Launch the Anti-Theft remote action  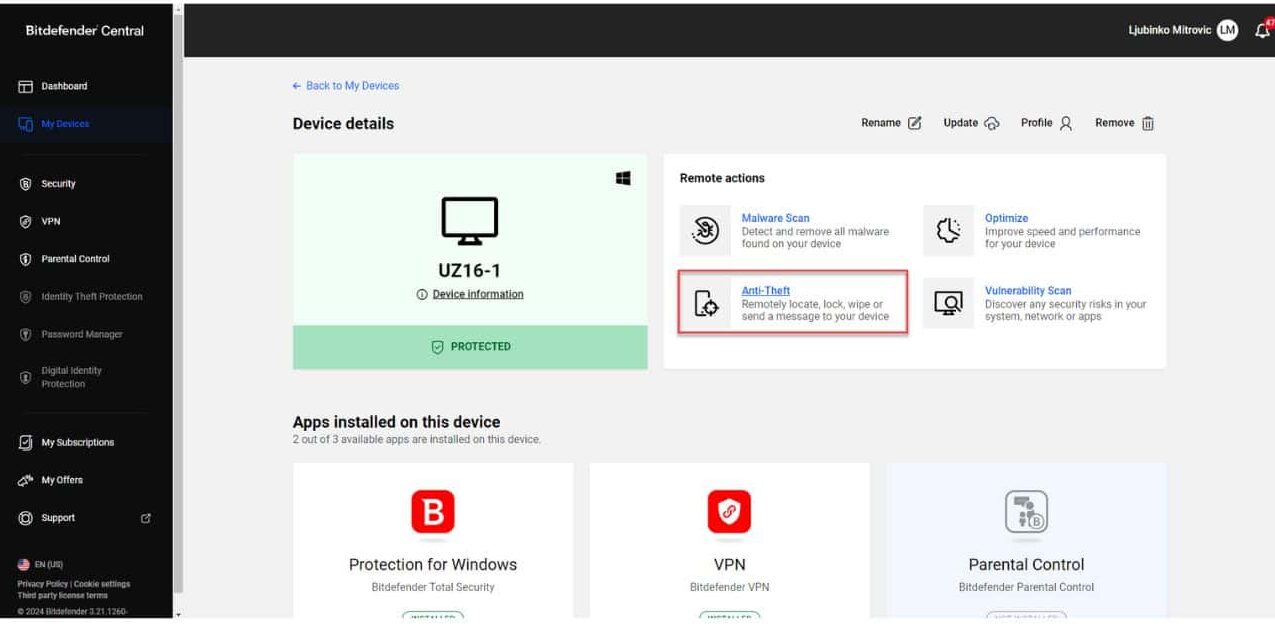click(765, 290)
